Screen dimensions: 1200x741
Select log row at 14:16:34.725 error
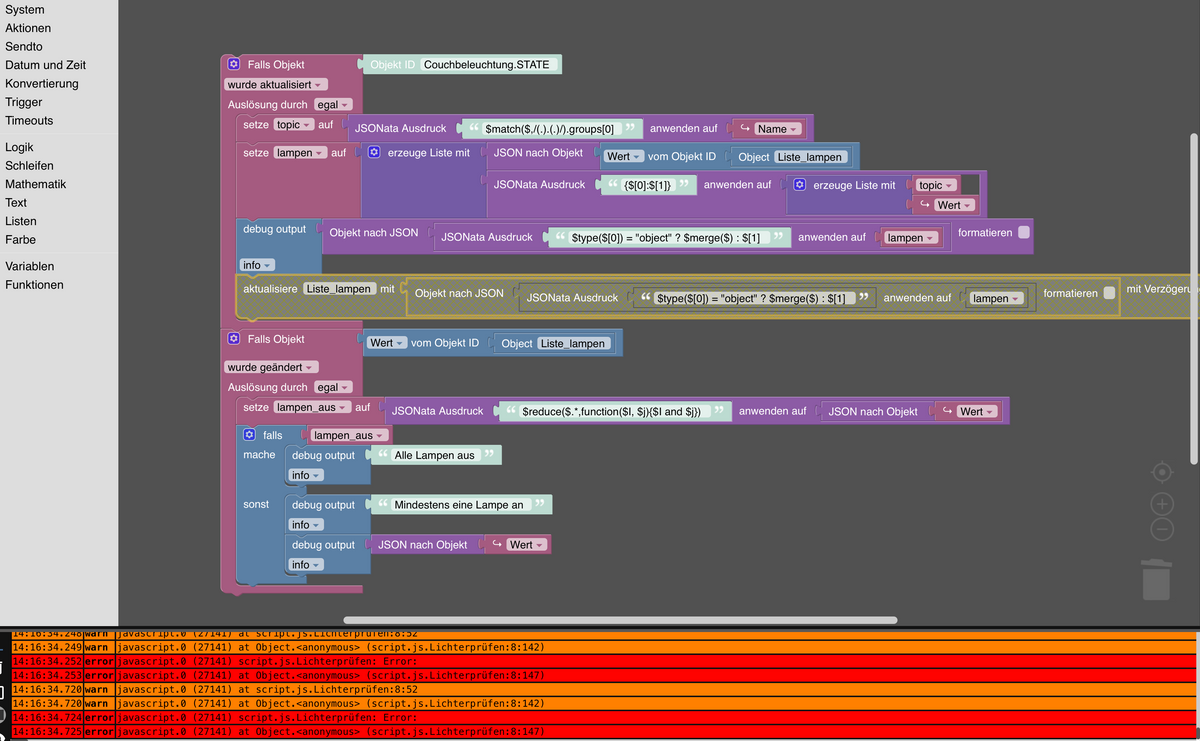(x=604, y=732)
